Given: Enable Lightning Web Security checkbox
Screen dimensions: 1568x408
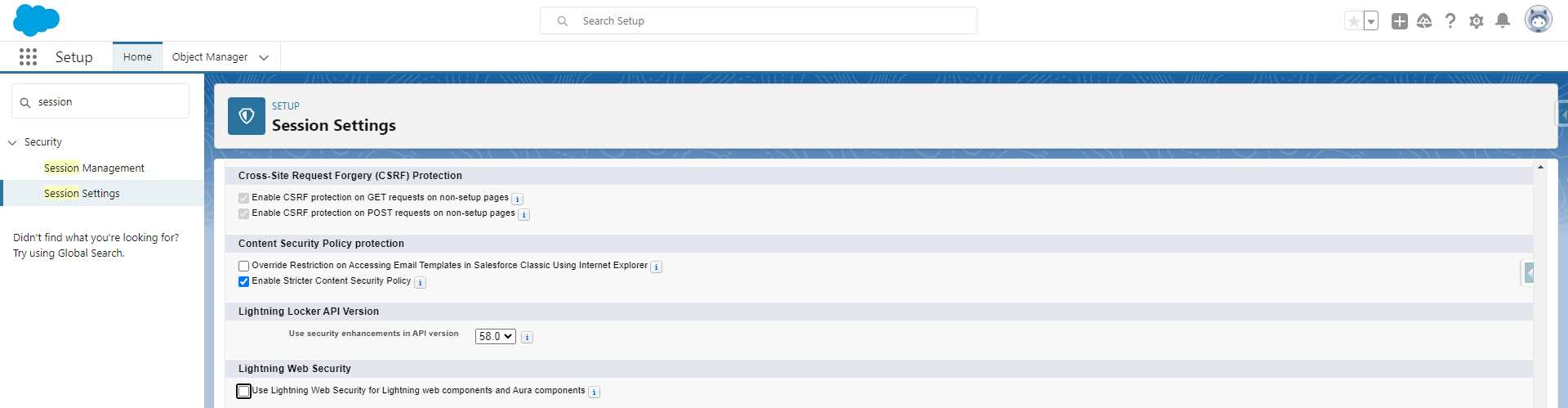Looking at the screenshot, I should click(x=243, y=392).
